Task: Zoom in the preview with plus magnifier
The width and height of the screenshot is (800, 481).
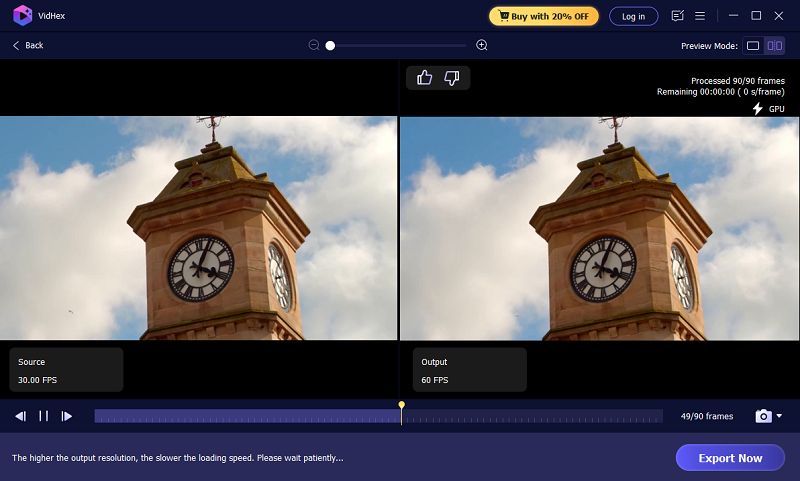Action: pyautogui.click(x=482, y=45)
